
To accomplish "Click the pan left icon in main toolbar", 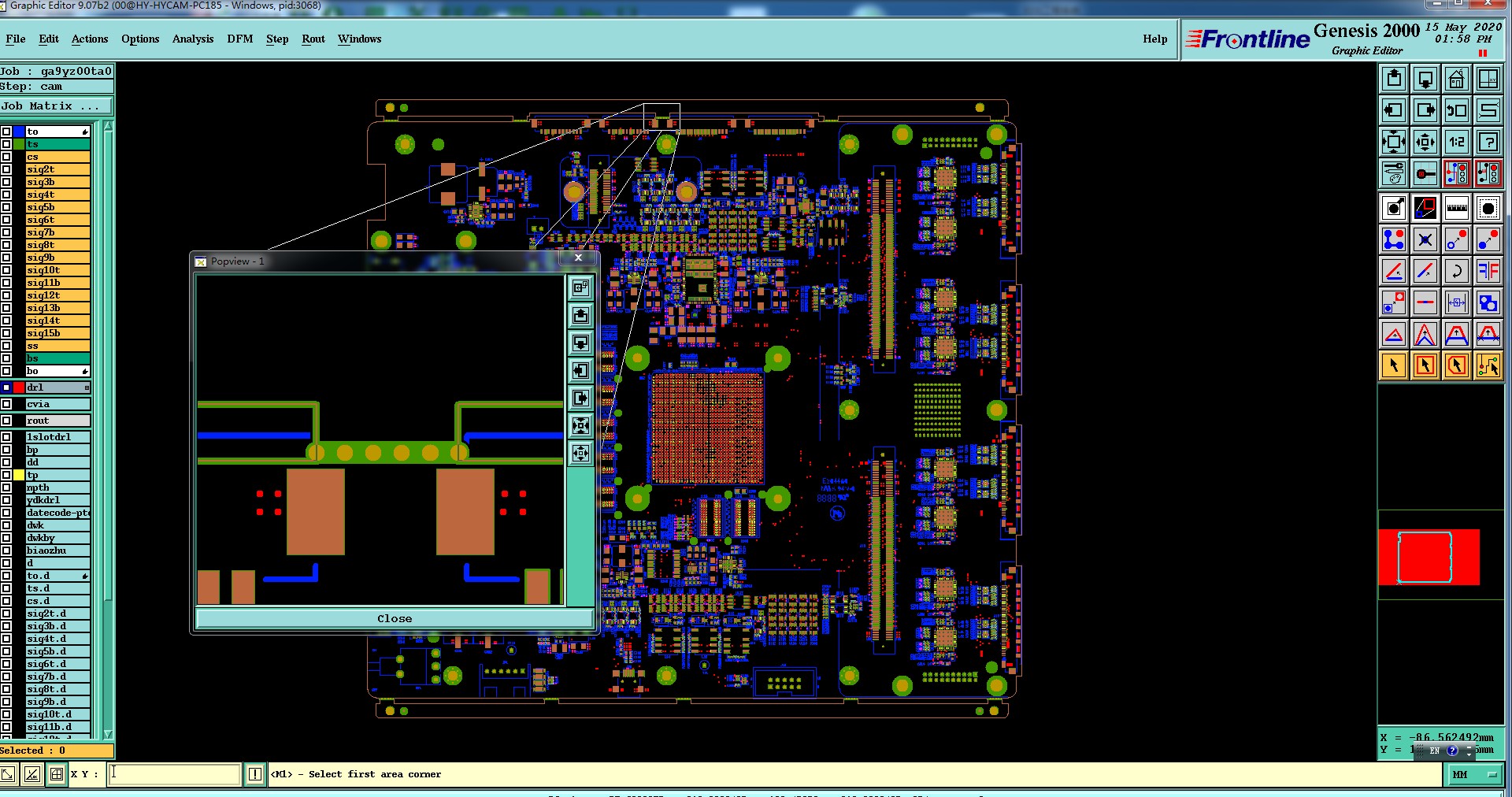I will pyautogui.click(x=1394, y=110).
